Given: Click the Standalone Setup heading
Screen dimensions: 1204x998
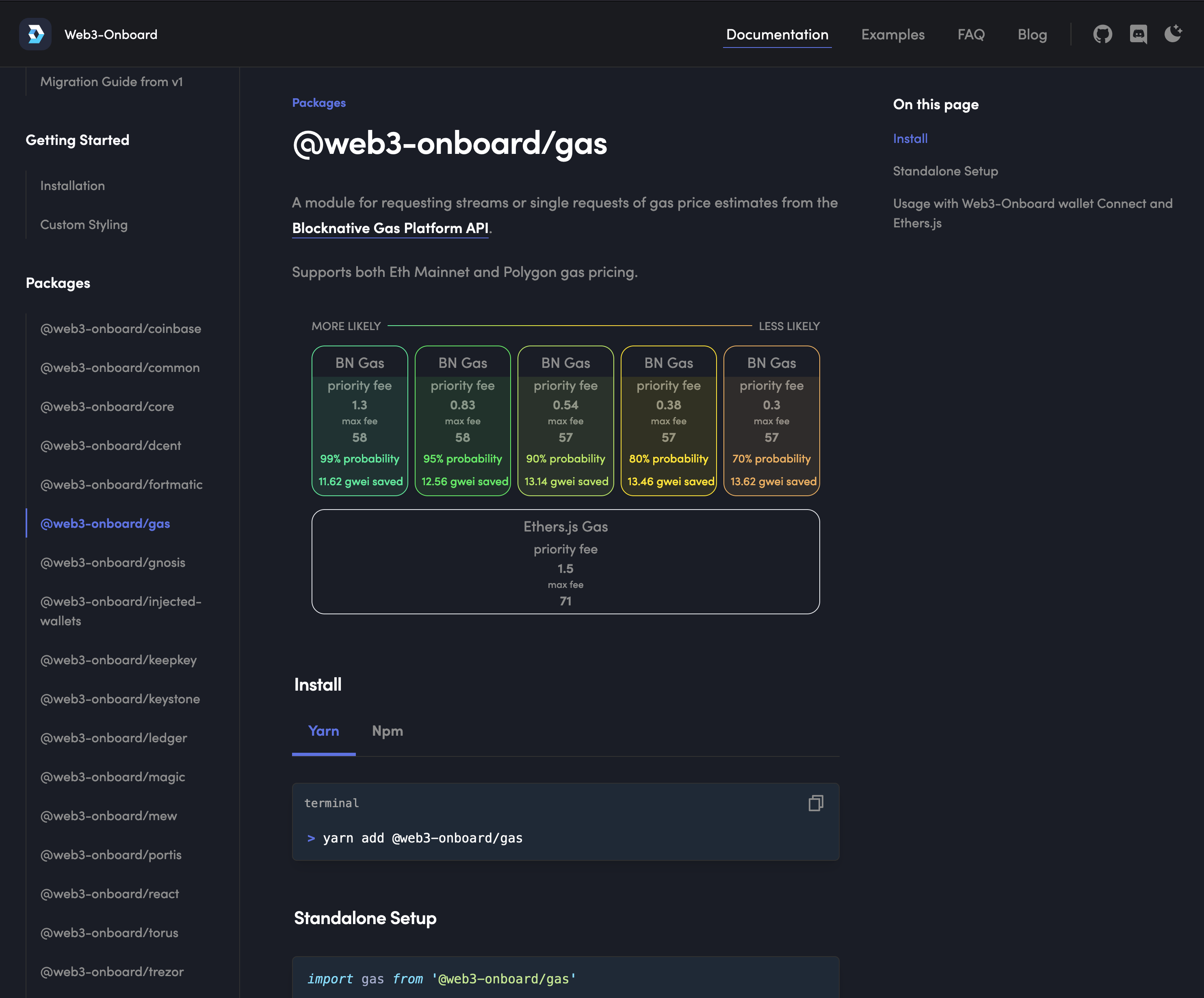Looking at the screenshot, I should [365, 918].
